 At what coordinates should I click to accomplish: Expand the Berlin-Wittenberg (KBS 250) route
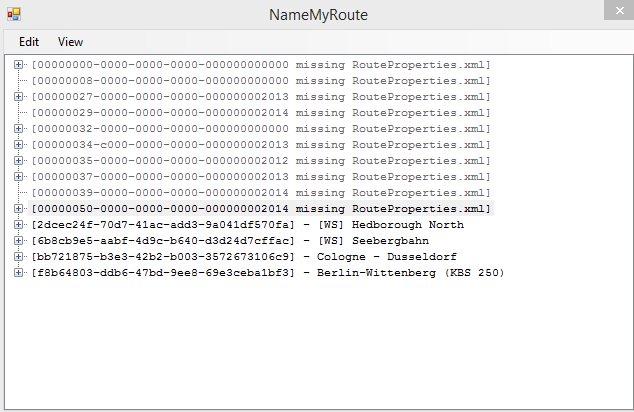[x=20, y=273]
